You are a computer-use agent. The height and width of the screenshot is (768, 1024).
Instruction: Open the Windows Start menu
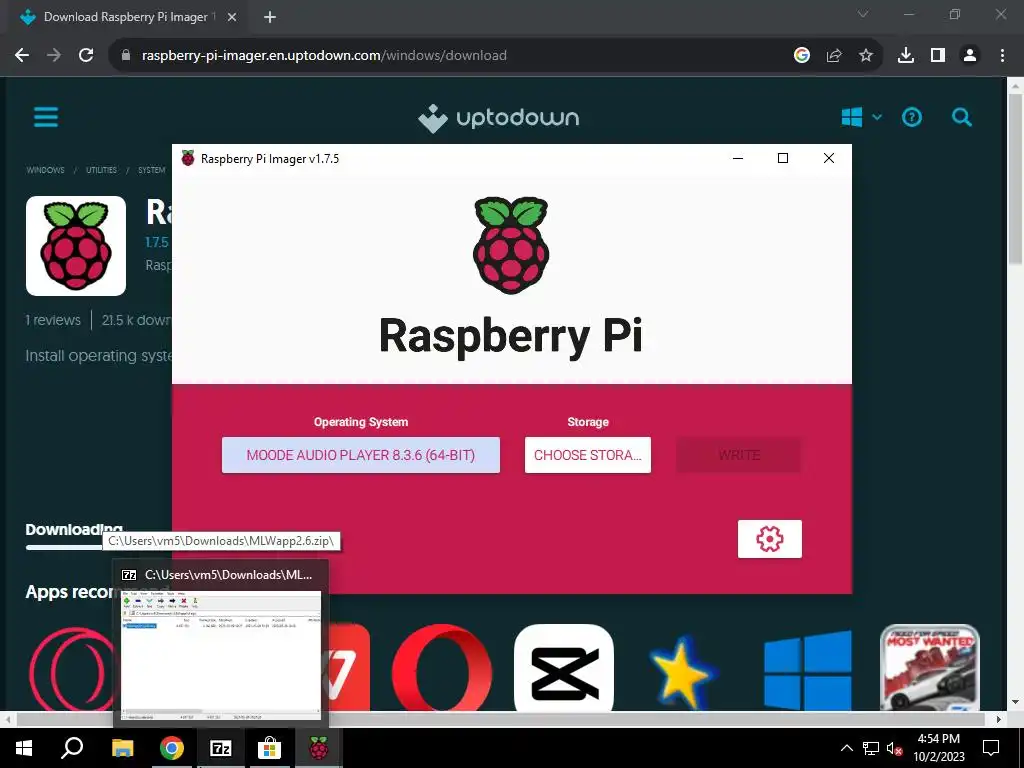[x=24, y=748]
